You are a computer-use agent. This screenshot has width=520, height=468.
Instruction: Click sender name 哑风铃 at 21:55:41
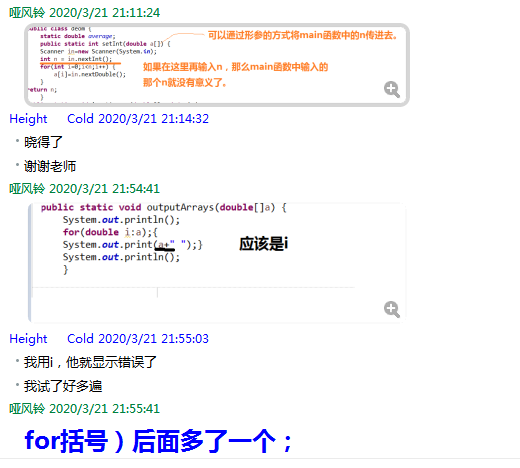point(27,409)
